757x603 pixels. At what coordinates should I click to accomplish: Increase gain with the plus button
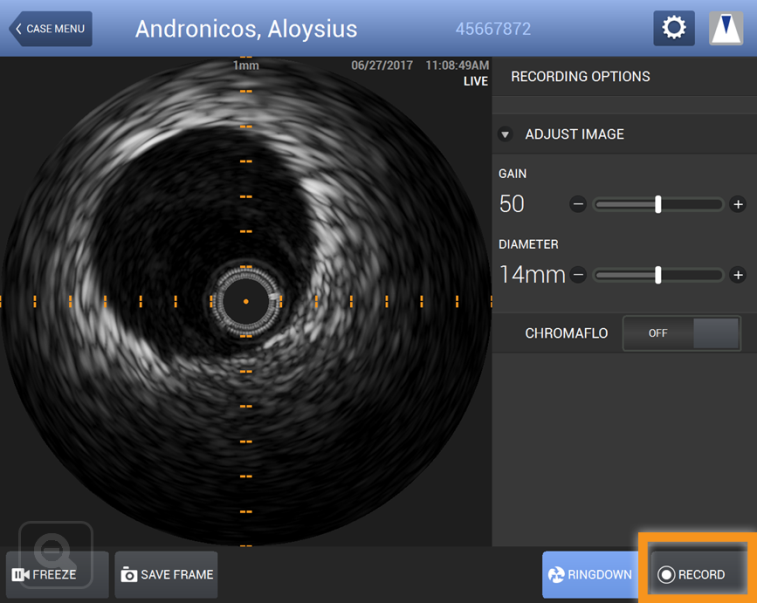point(738,204)
